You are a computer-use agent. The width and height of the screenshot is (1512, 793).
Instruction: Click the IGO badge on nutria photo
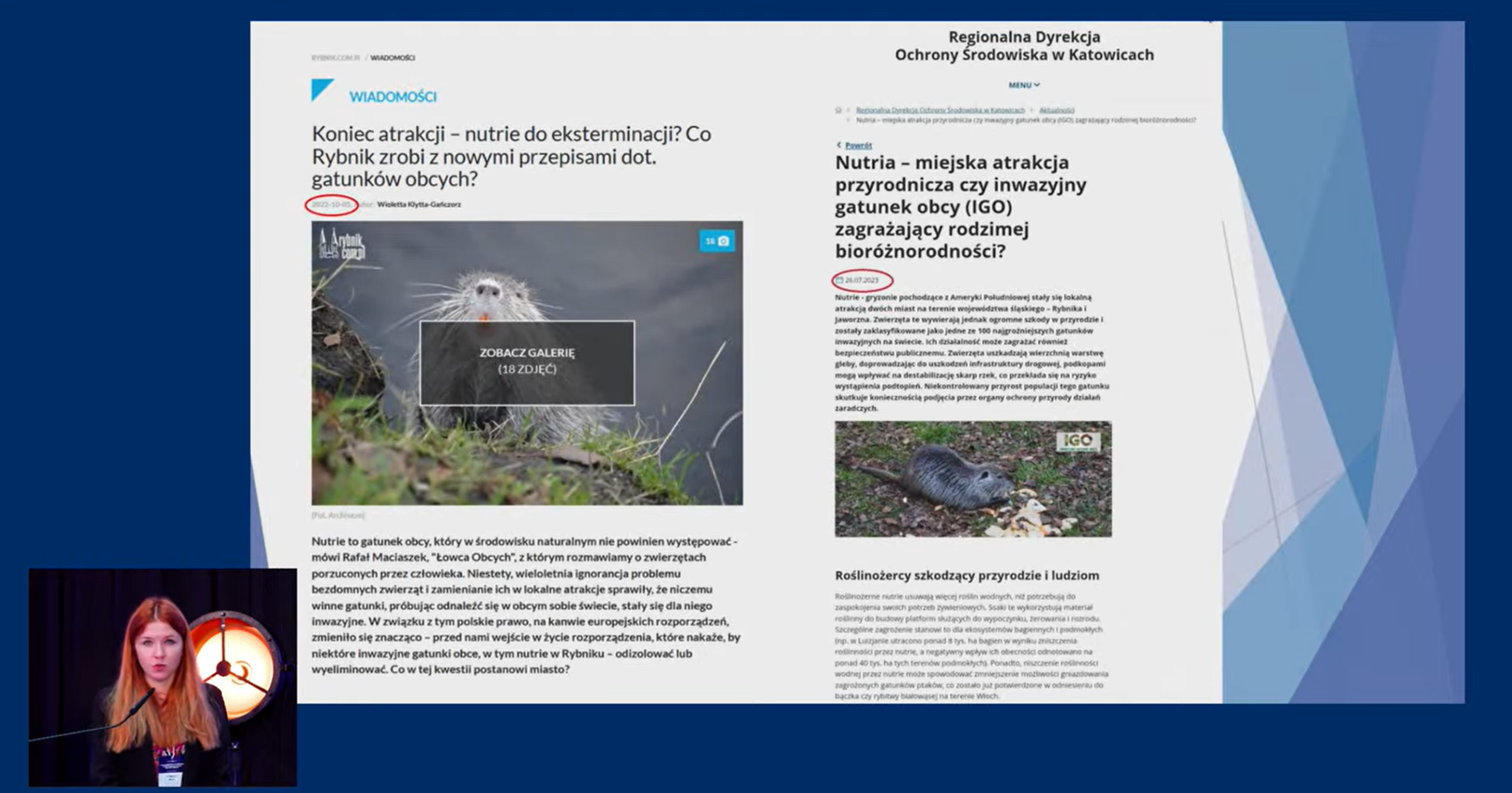[x=1078, y=441]
